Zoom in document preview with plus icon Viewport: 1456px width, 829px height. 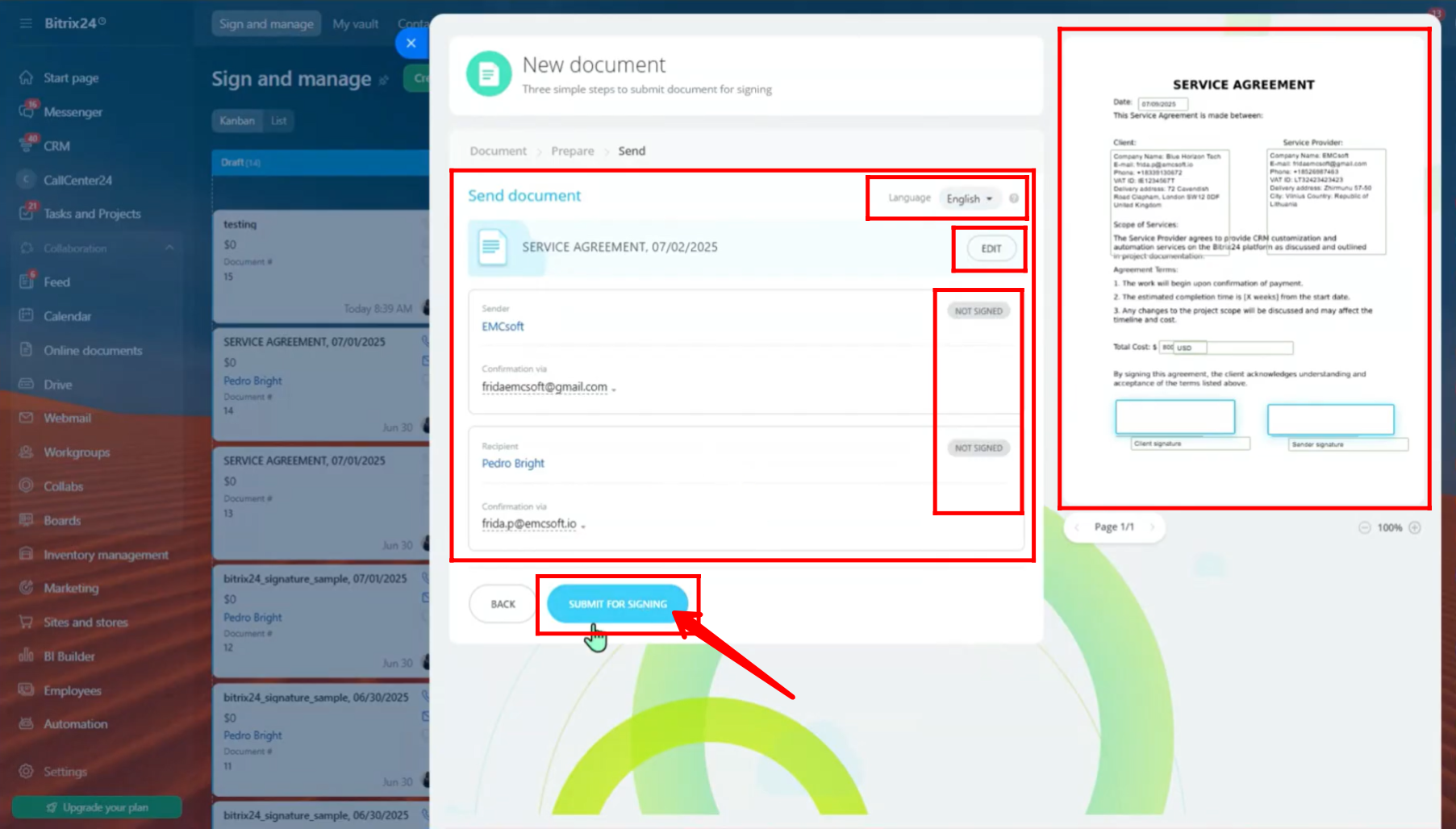[x=1414, y=527]
